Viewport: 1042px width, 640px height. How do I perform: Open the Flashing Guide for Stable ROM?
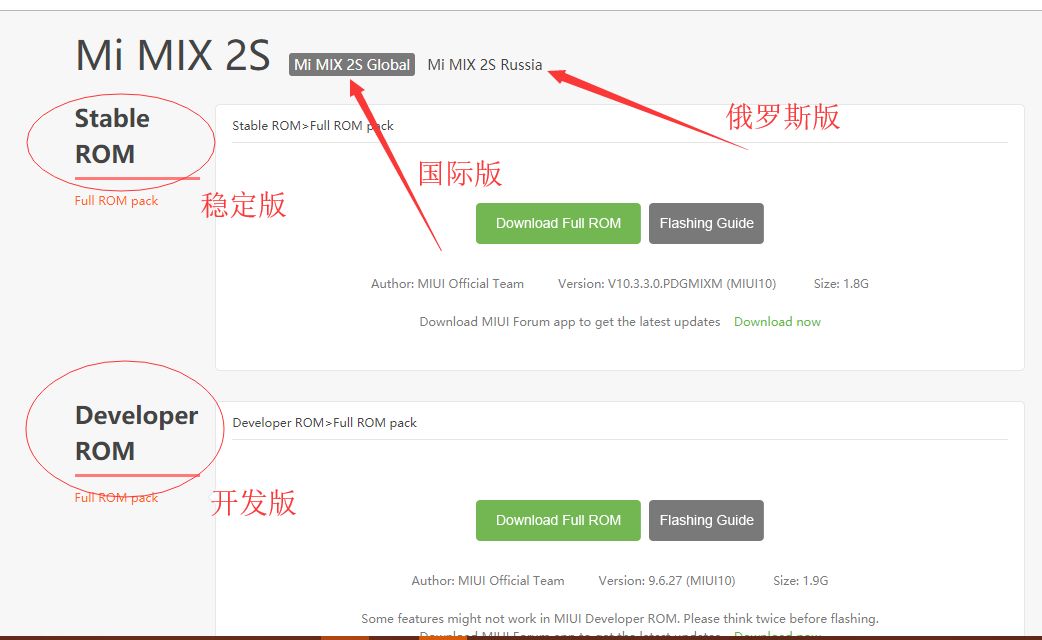point(706,223)
